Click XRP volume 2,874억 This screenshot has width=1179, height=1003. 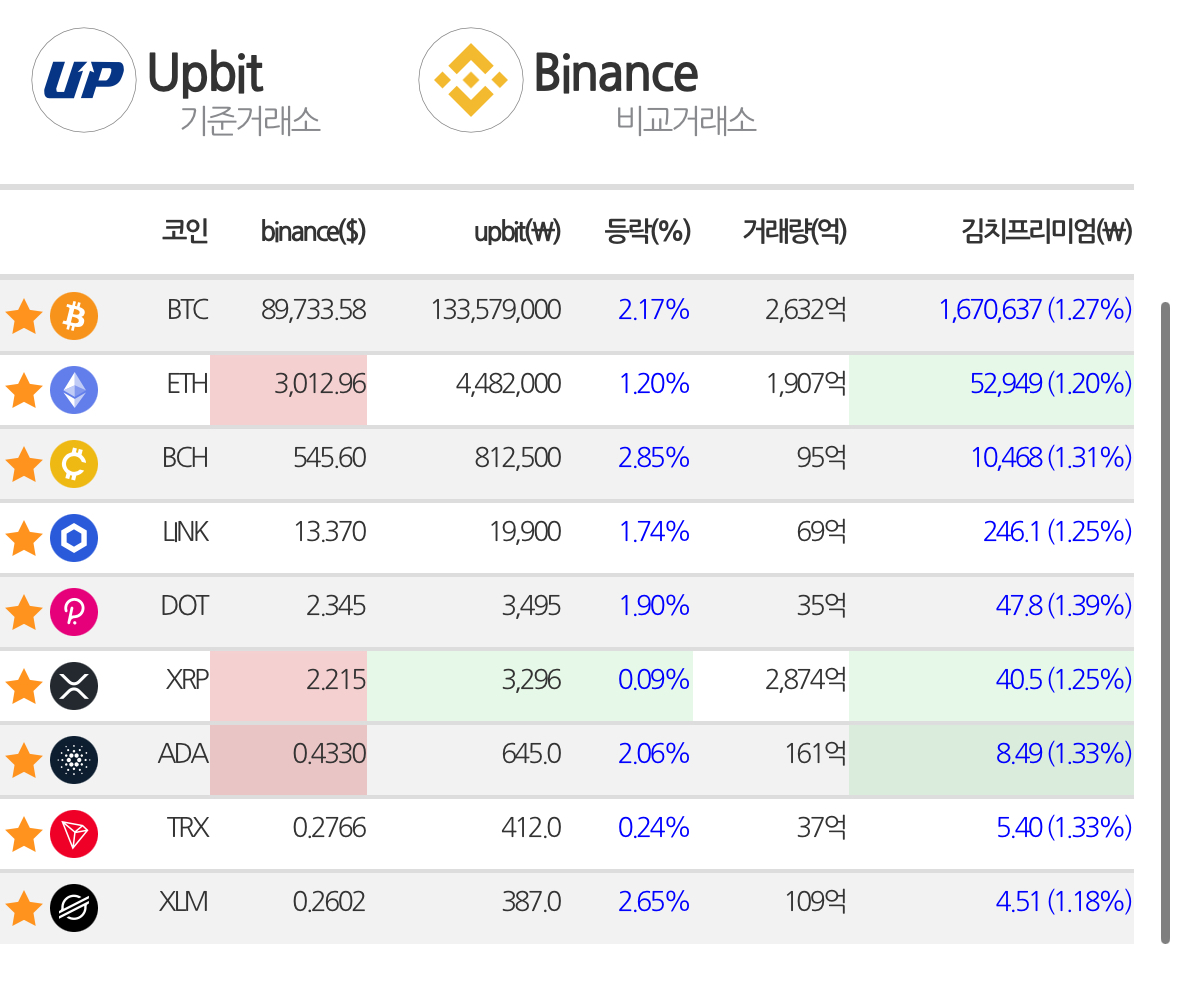(x=806, y=680)
